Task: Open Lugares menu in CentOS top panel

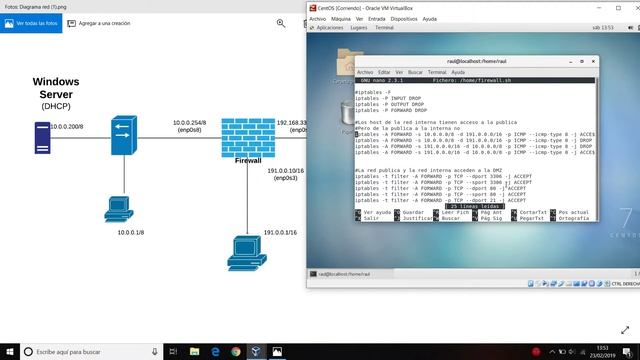Action: [358, 28]
